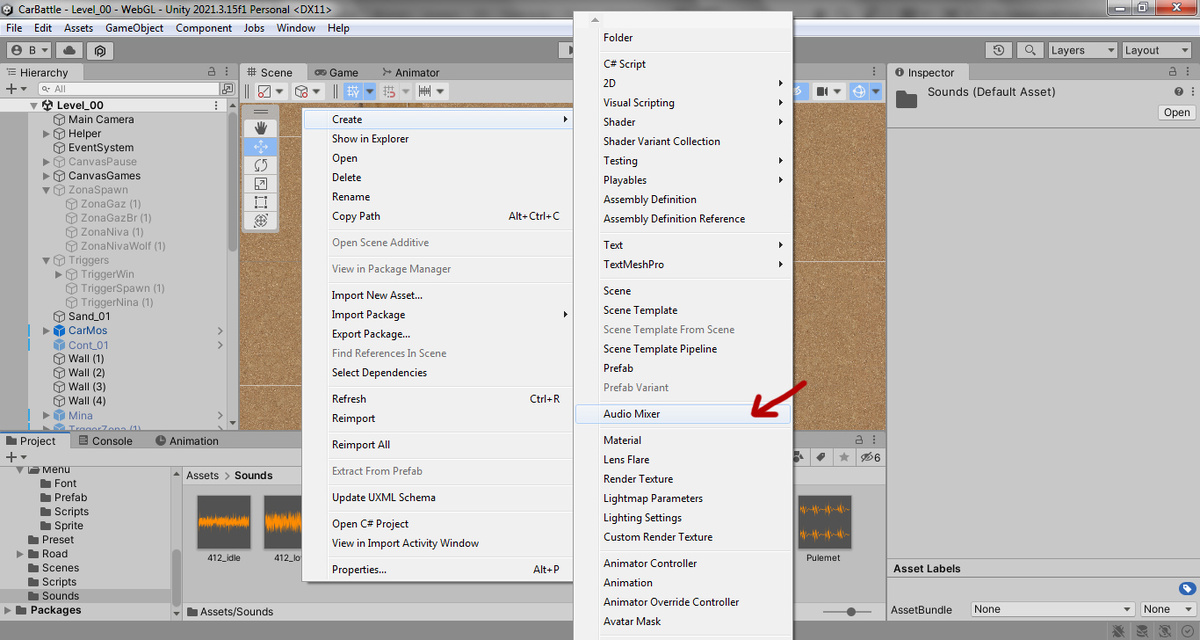This screenshot has width=1200, height=640.
Task: Open Unity Plastic SCM version control icon
Action: 100,50
